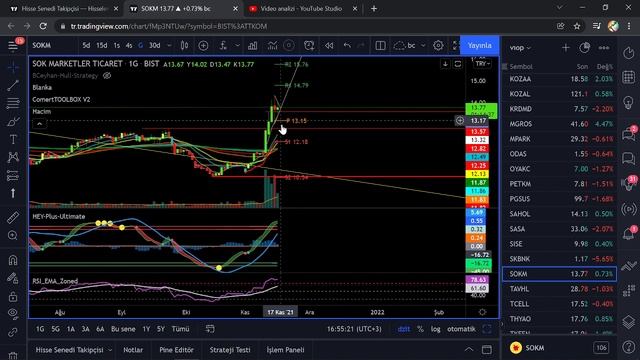640x360 pixels.
Task: Click the compare or add symbol button
Action: pyautogui.click(x=203, y=46)
